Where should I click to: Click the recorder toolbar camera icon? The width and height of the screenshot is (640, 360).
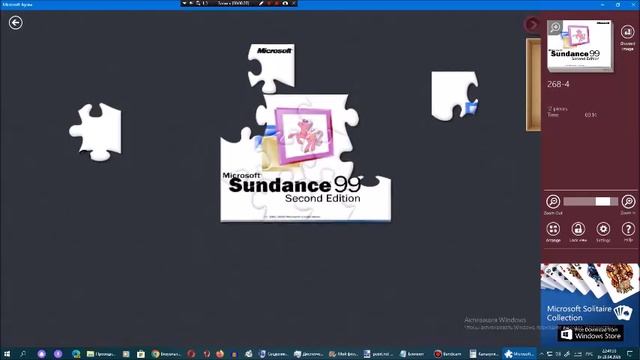(285, 3)
